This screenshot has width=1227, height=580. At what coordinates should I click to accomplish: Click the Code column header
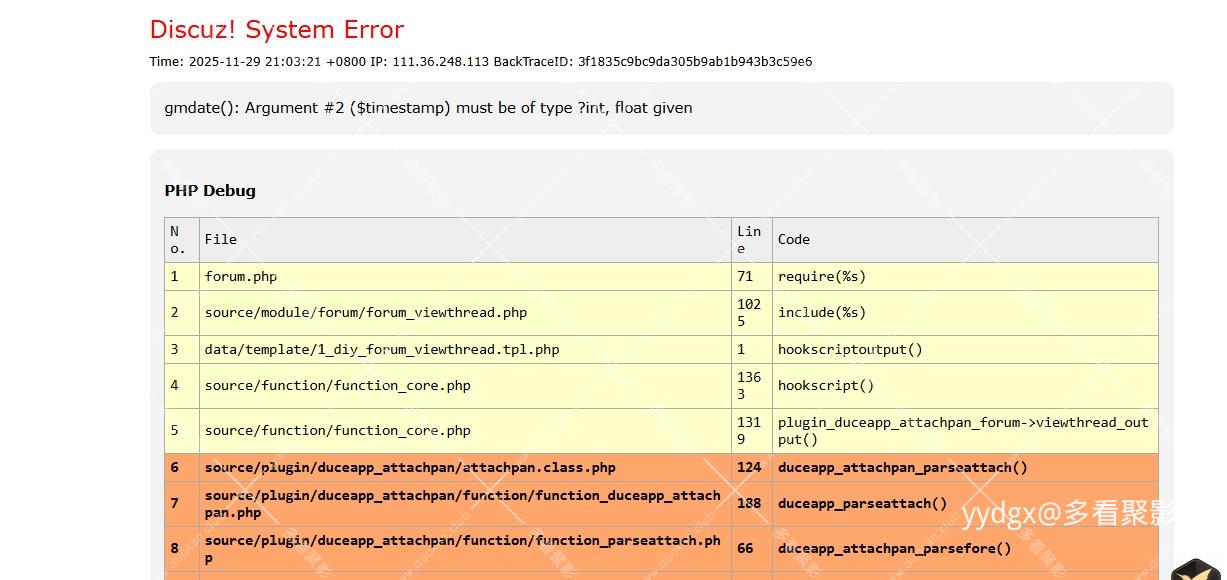[x=794, y=240]
